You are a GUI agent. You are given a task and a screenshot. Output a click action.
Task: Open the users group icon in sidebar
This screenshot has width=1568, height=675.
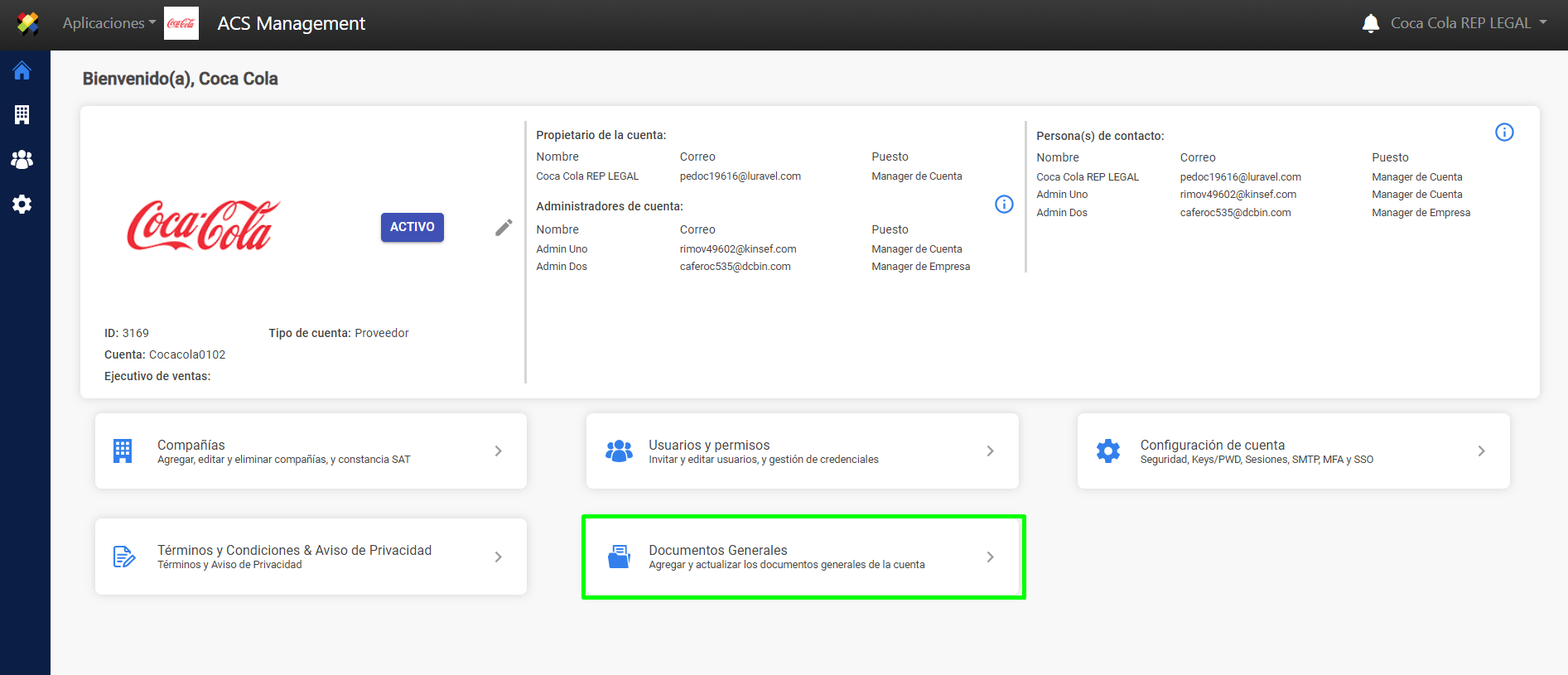[22, 159]
